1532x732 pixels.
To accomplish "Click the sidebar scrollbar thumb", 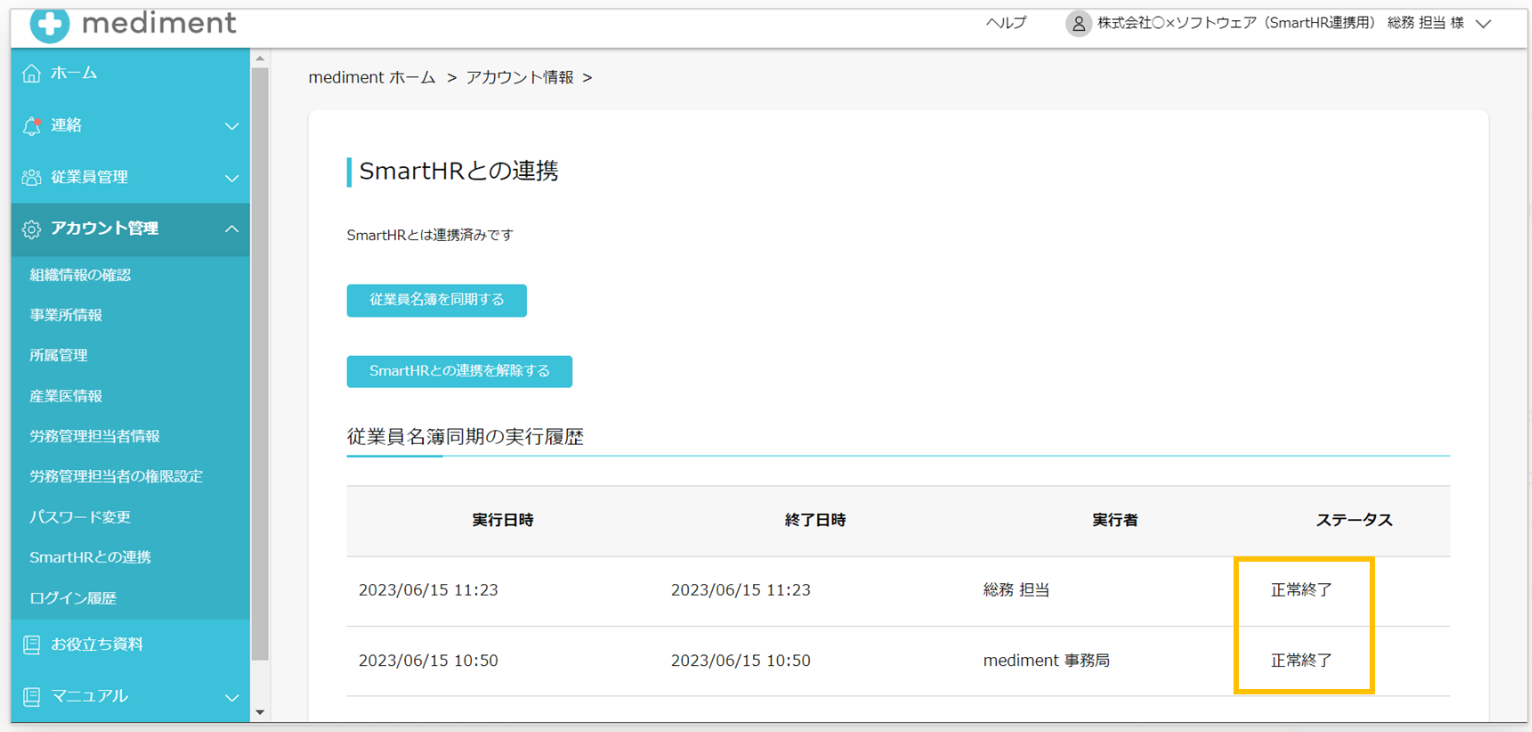I will point(260,364).
